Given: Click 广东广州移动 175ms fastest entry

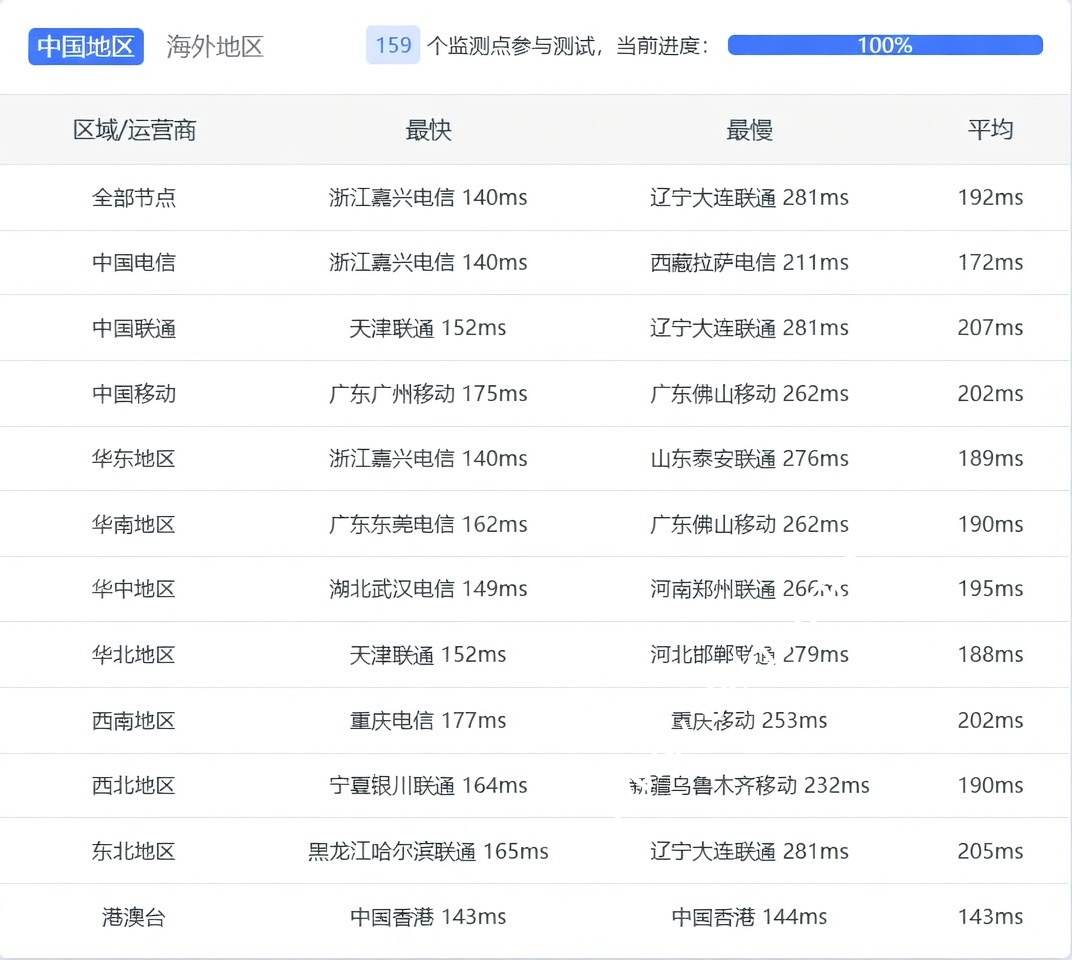Looking at the screenshot, I should click(428, 394).
